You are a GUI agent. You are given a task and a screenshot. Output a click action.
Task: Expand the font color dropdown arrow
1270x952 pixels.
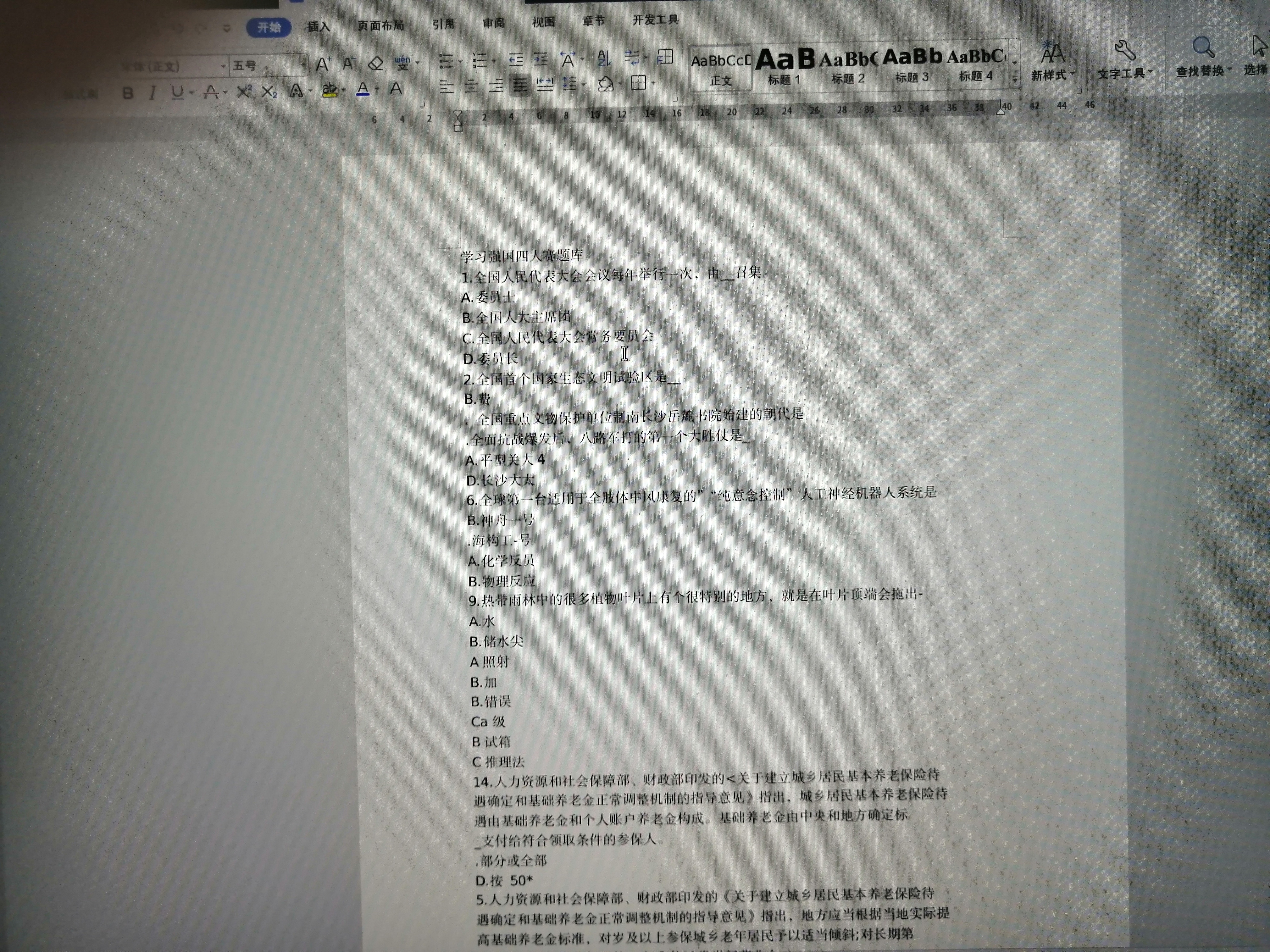tap(377, 90)
